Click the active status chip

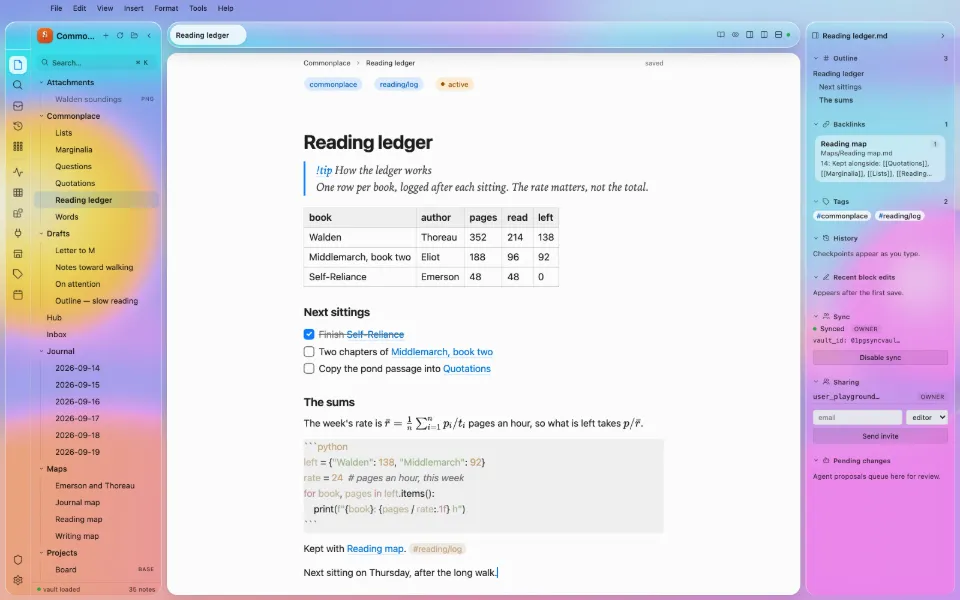click(454, 84)
